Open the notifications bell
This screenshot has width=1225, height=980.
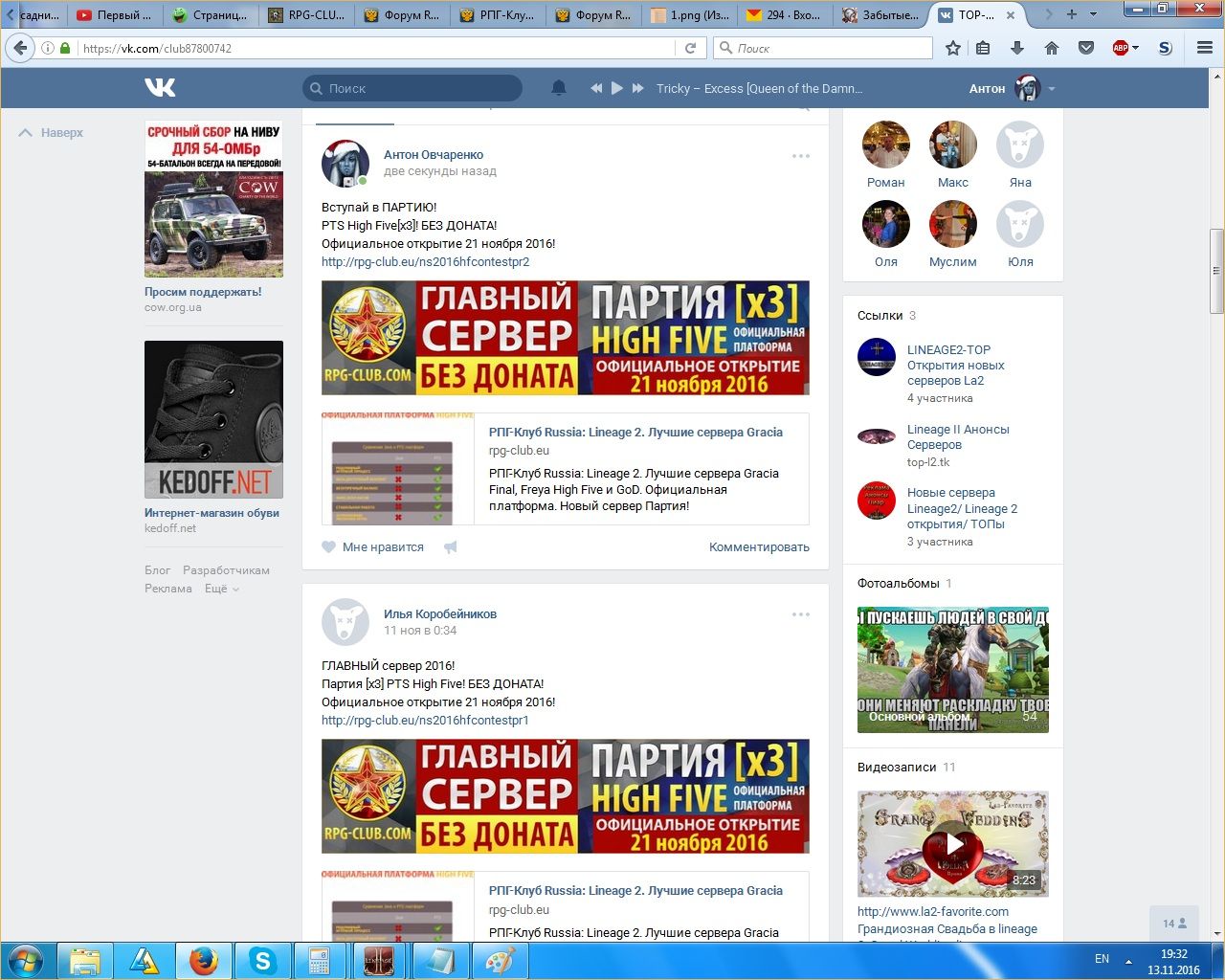(559, 88)
